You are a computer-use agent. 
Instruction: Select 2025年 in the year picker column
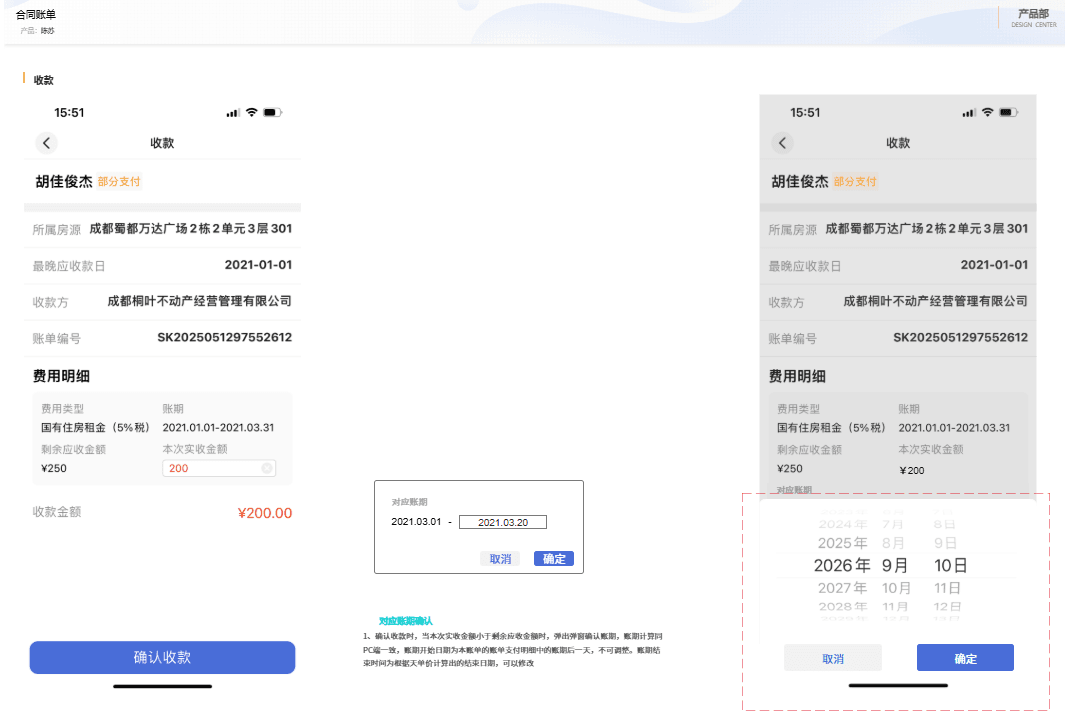point(842,543)
